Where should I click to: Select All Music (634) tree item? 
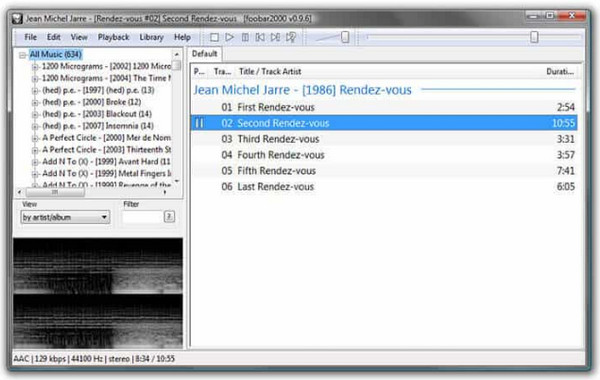pyautogui.click(x=56, y=54)
